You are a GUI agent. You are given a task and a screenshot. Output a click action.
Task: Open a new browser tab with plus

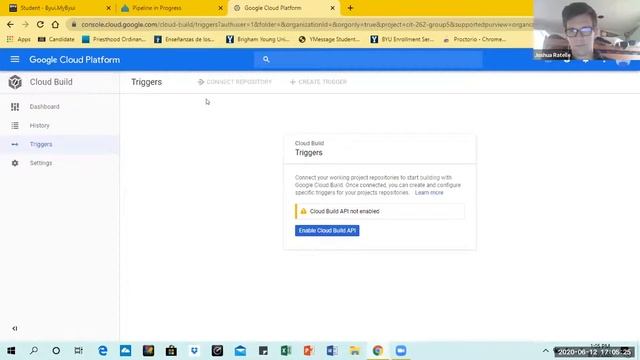click(x=350, y=8)
